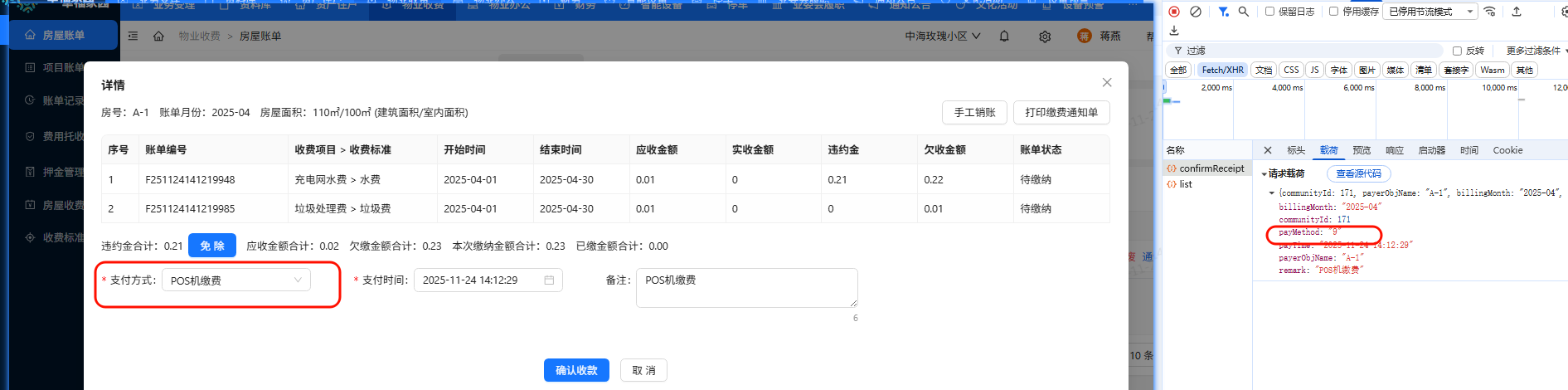Switch to the 时间 tab

[x=1469, y=150]
